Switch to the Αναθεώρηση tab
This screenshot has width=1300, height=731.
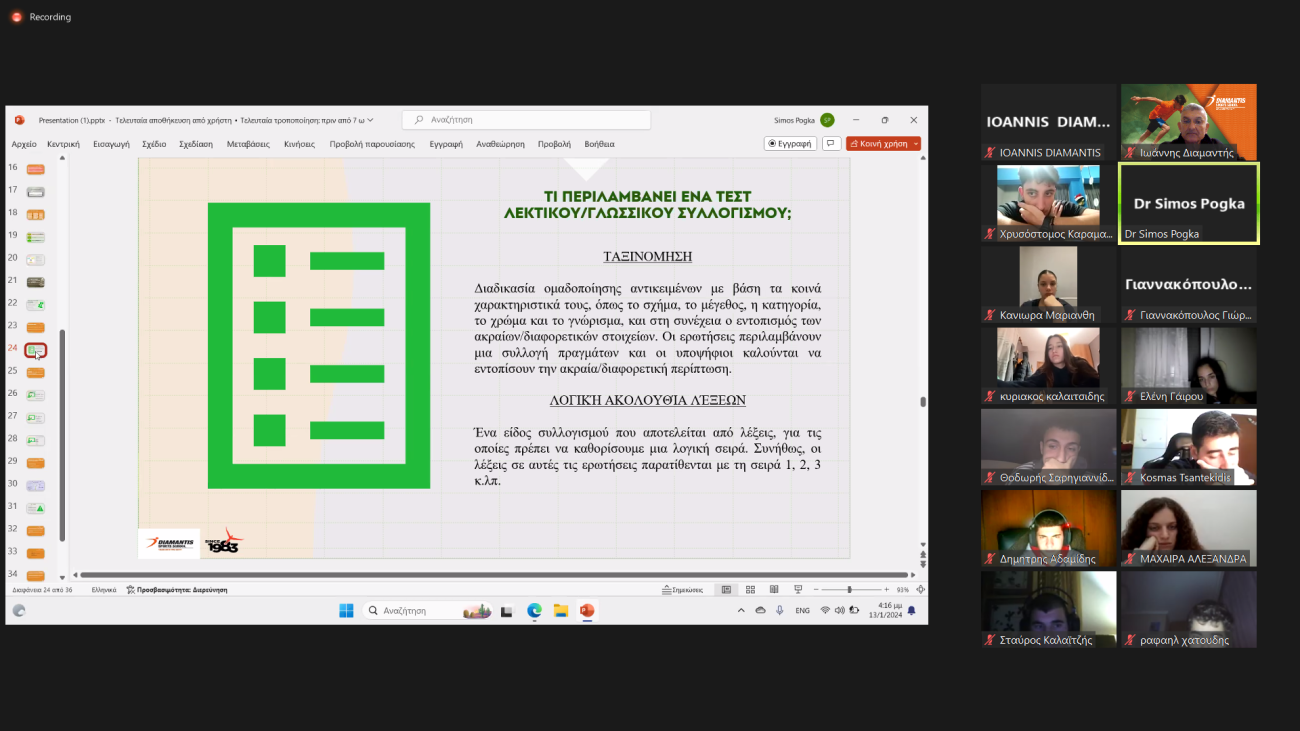(500, 144)
